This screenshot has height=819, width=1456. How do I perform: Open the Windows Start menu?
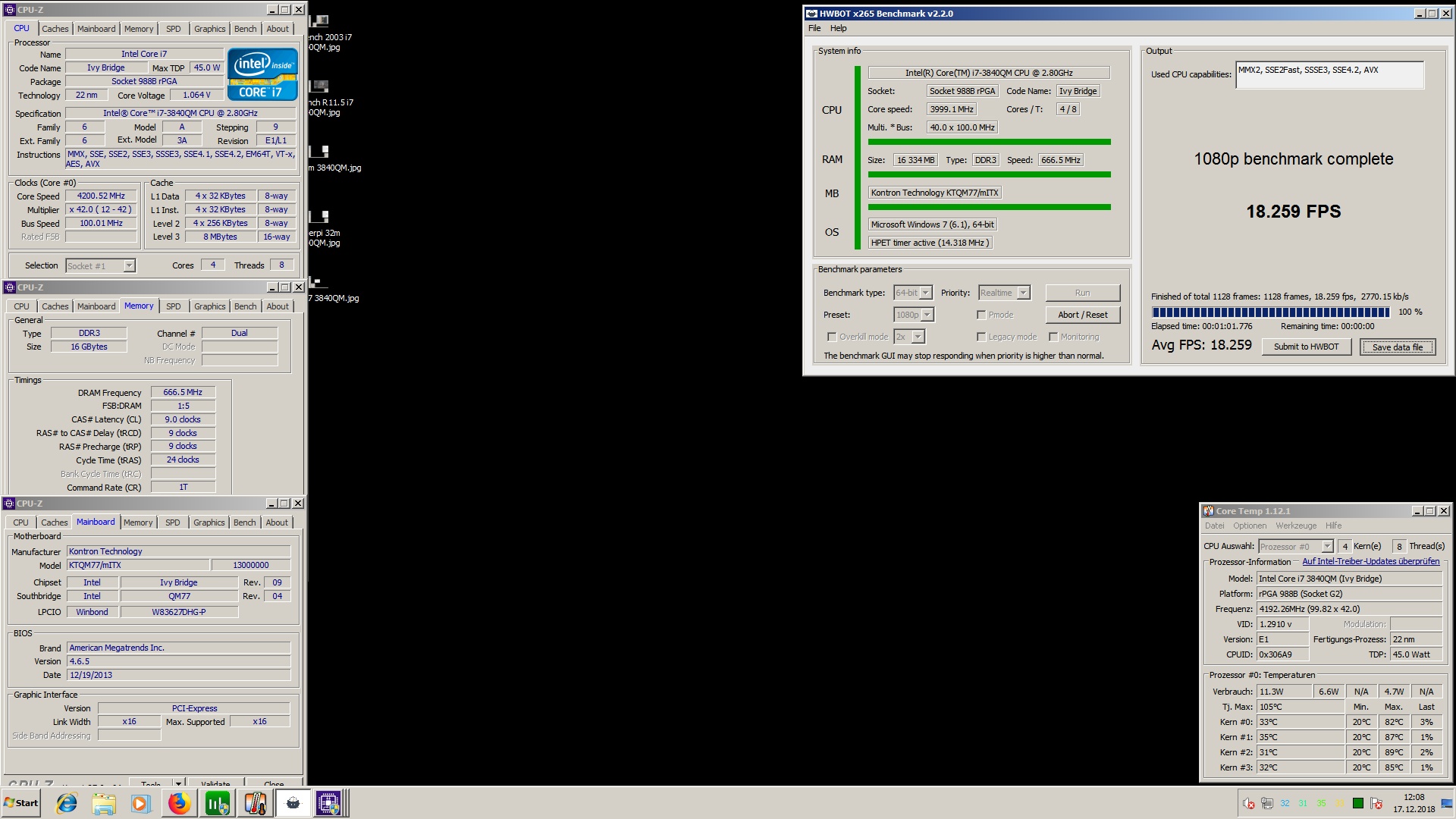22,803
